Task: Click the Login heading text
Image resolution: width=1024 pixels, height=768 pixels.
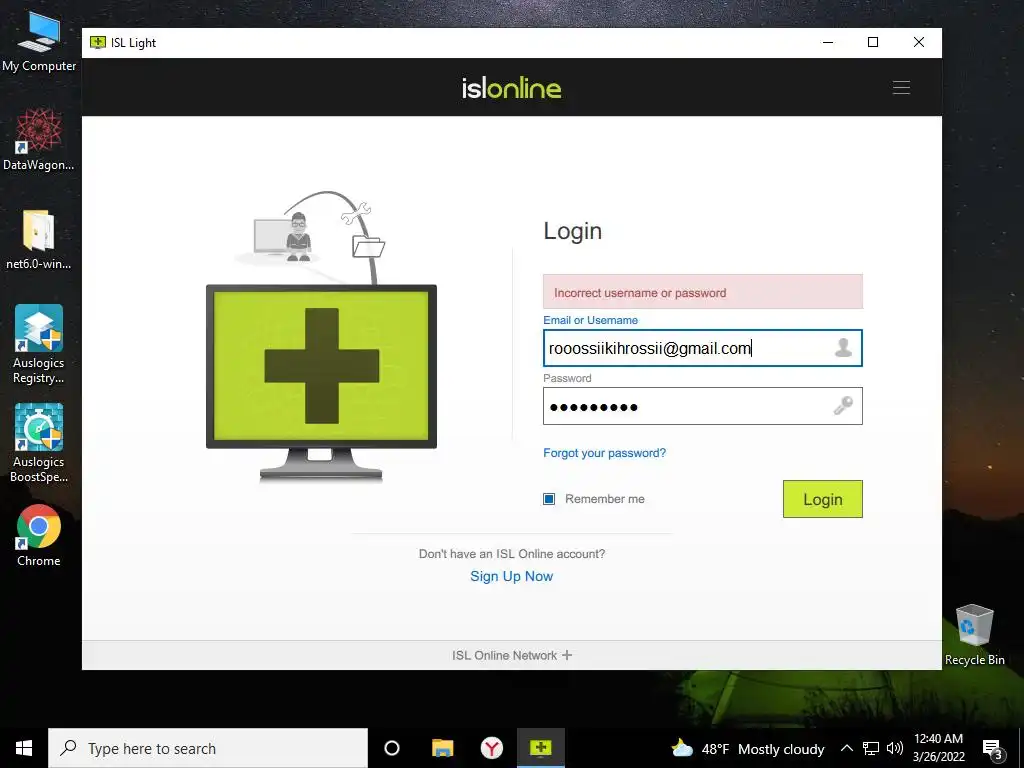Action: click(573, 231)
